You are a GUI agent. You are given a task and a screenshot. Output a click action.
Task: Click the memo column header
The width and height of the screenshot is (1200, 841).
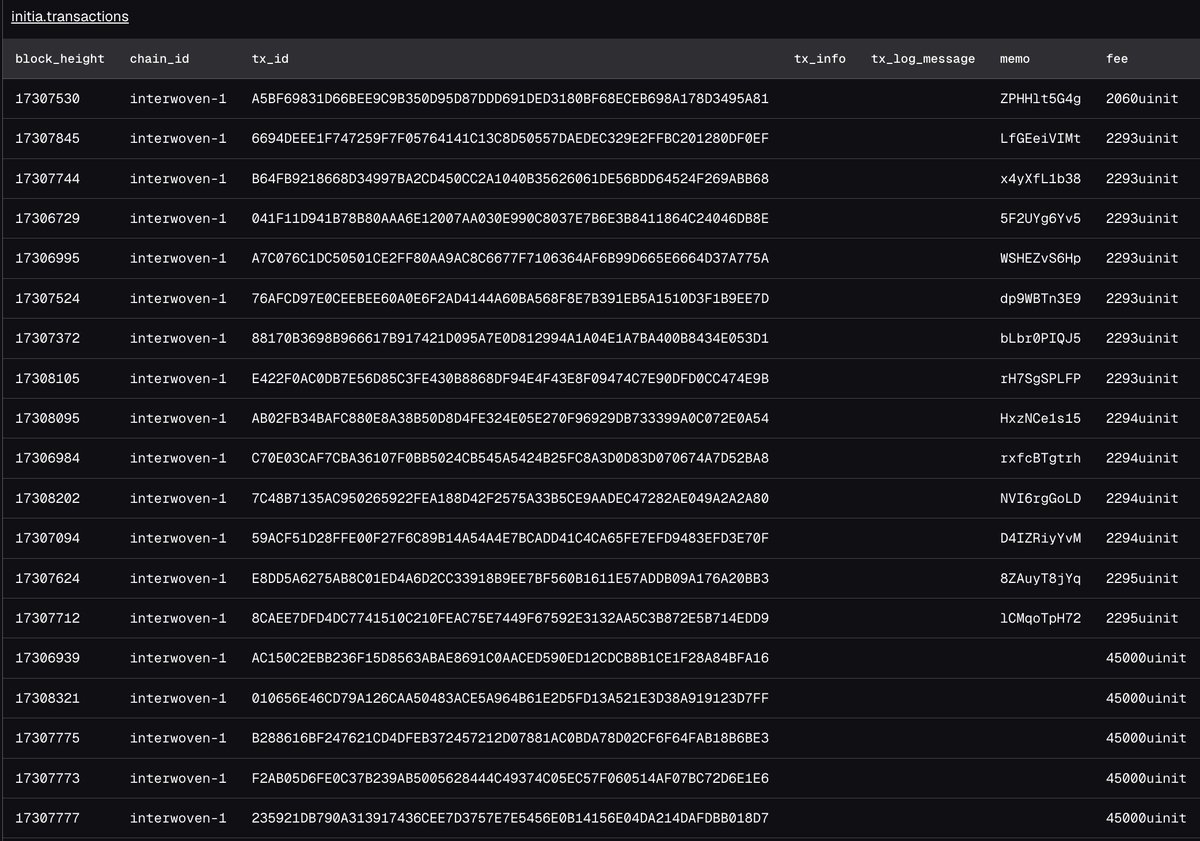point(1015,59)
